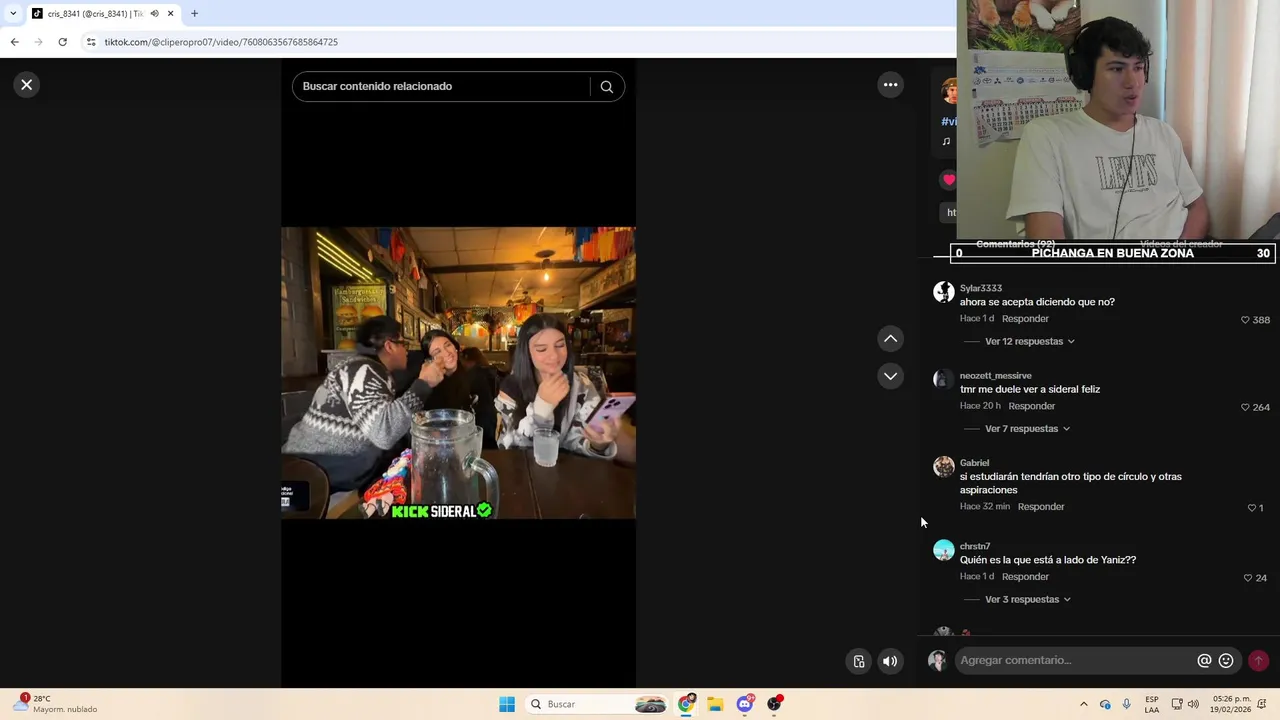Open username link Sylar3333

point(981,288)
